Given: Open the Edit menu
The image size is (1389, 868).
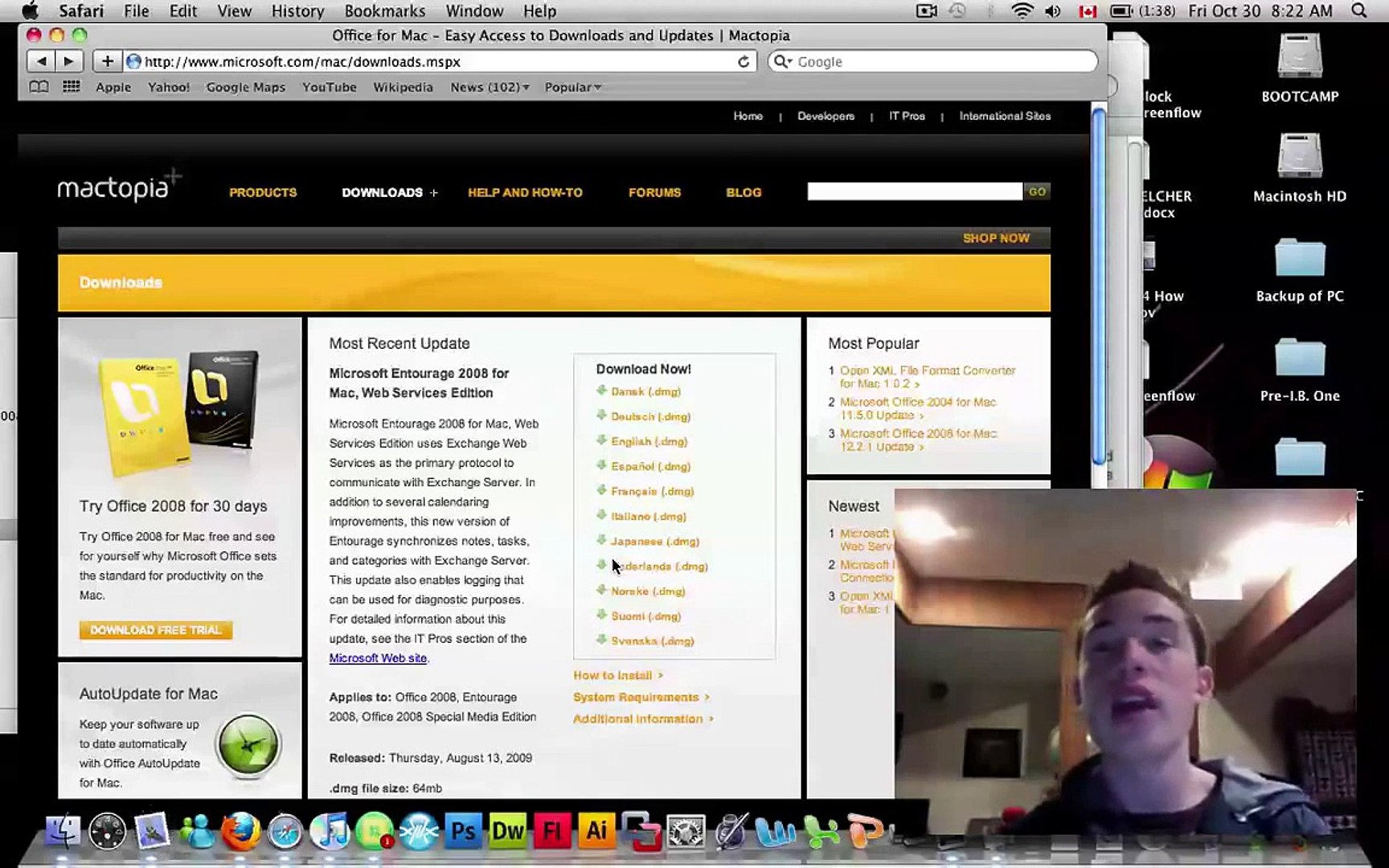Looking at the screenshot, I should pyautogui.click(x=183, y=11).
